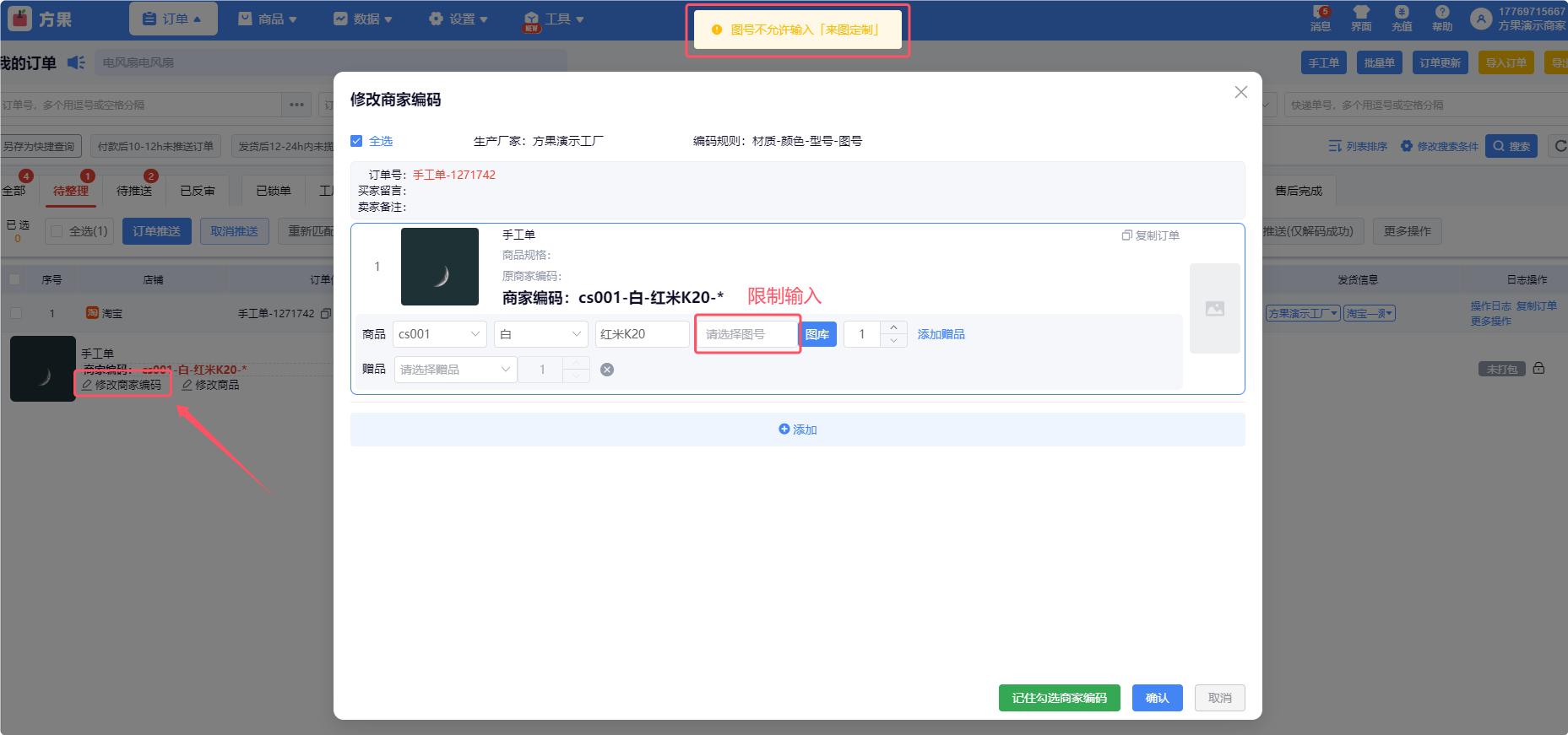The image size is (1568, 735).
Task: Click the 导入订单 button
Action: [x=1506, y=62]
